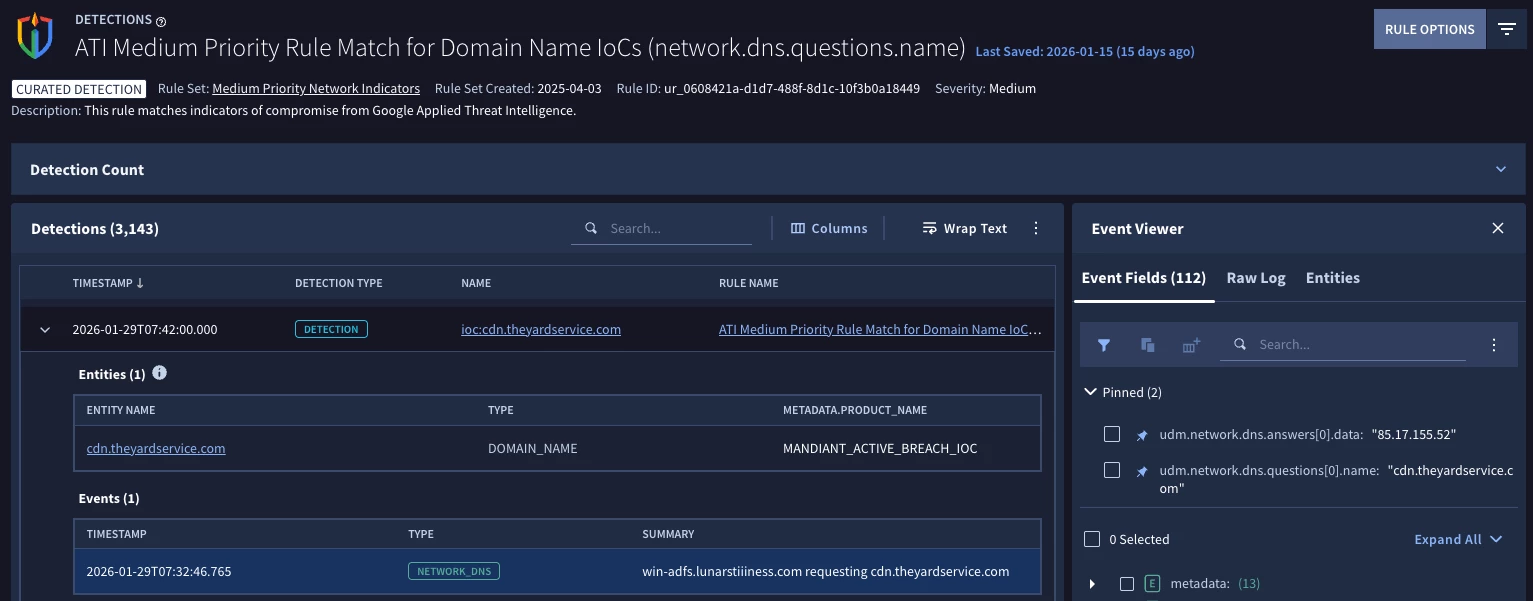The image size is (1533, 601).
Task: Open ioc:cdn.theyardservice.com detection name link
Action: [541, 329]
